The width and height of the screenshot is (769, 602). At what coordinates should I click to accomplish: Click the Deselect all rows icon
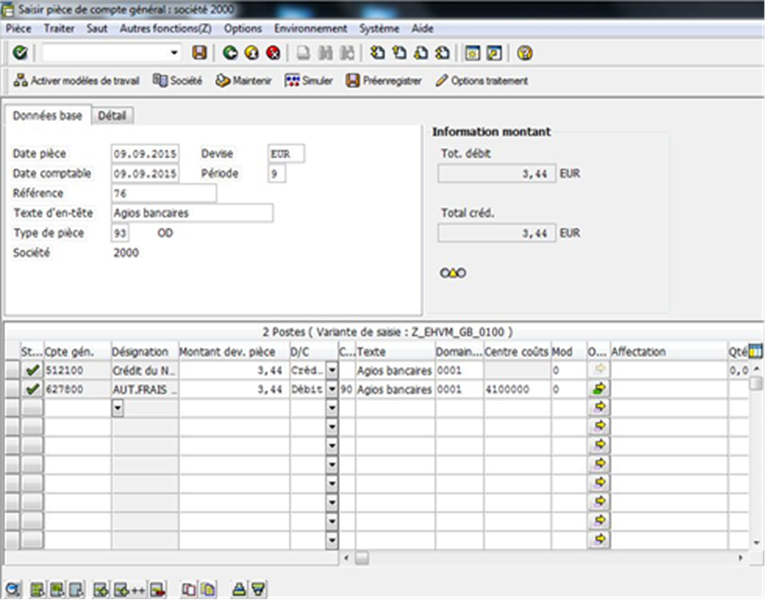pos(76,589)
